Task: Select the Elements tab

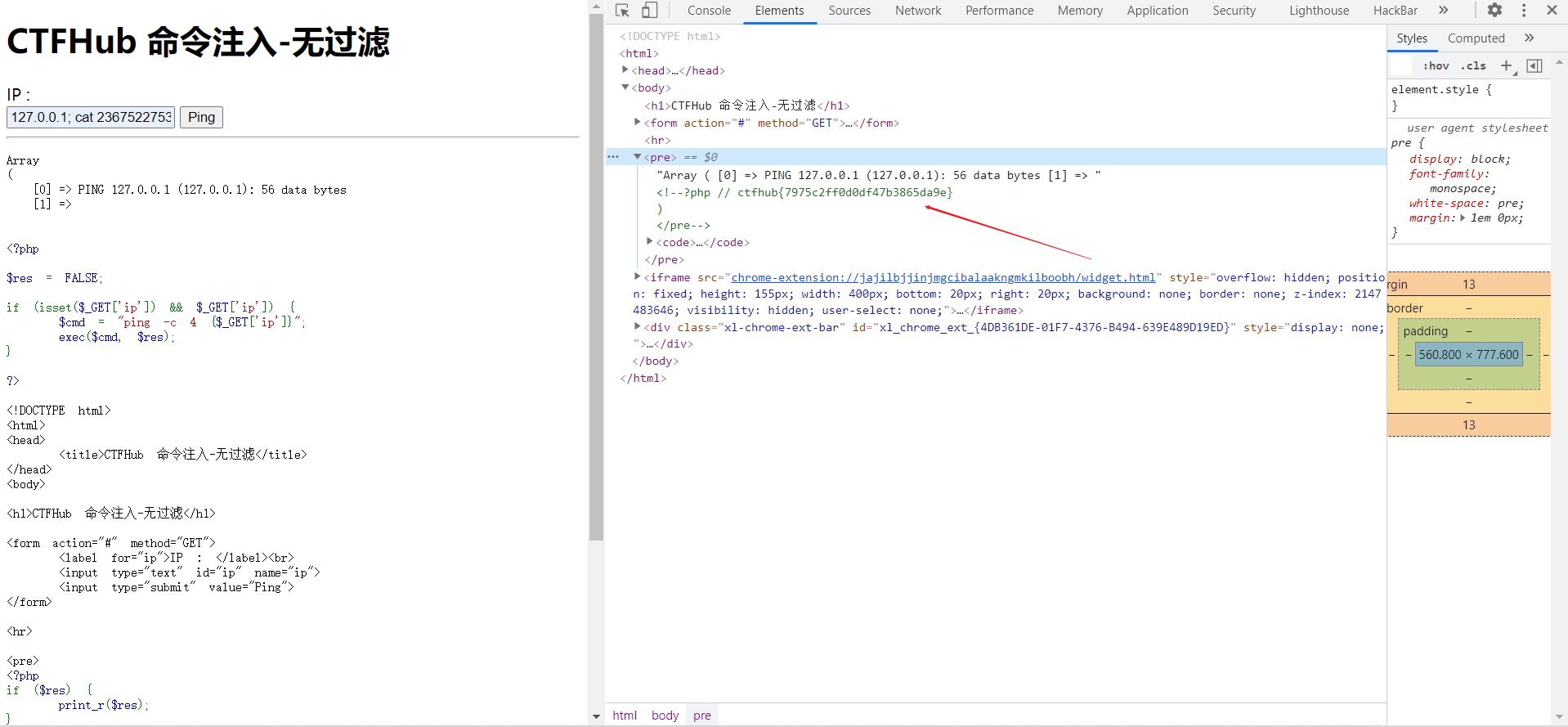Action: [779, 11]
